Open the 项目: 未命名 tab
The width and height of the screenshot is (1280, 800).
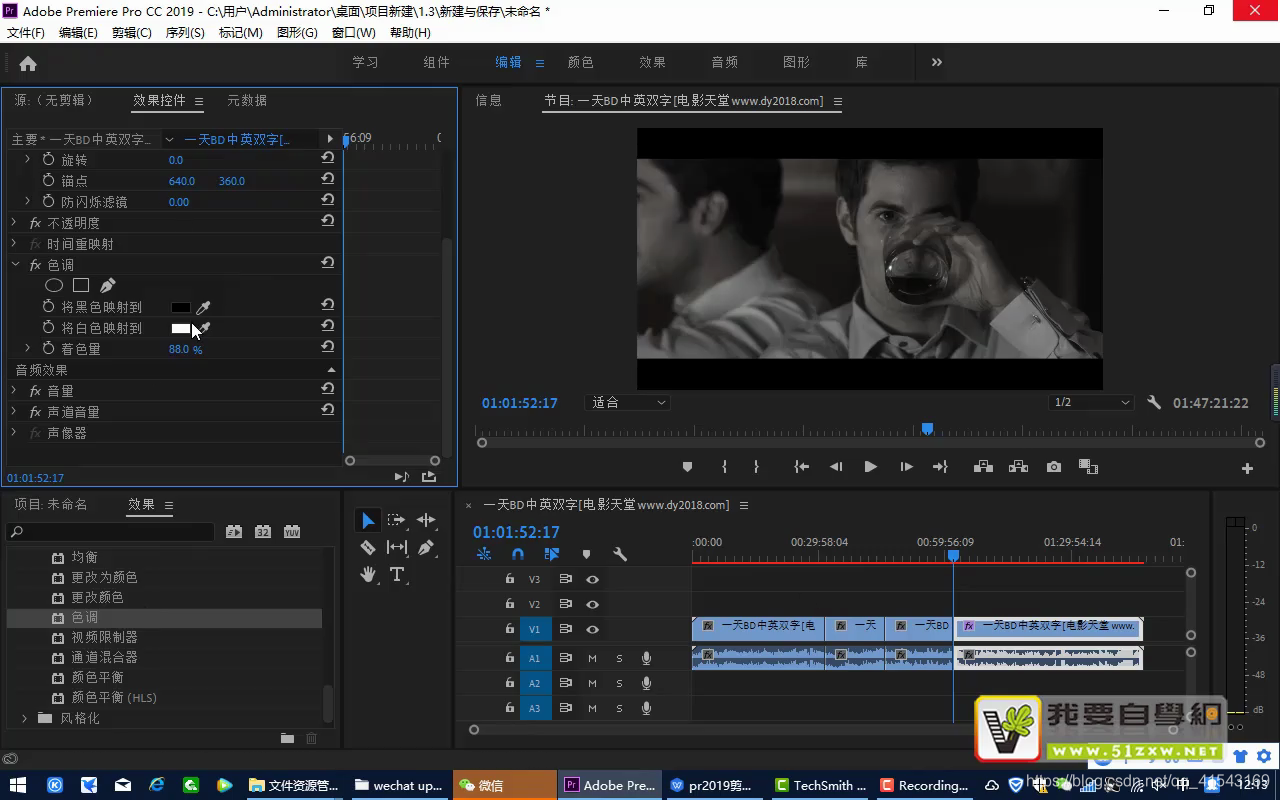pyautogui.click(x=51, y=505)
